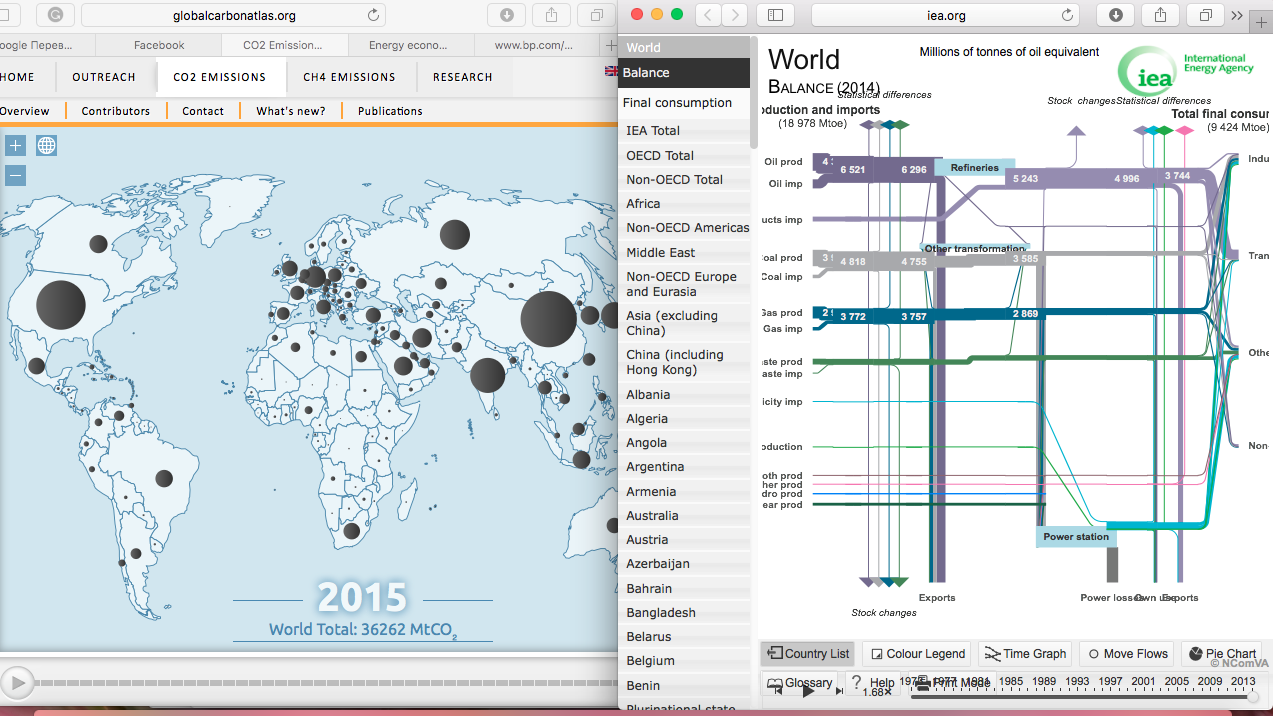Select Non-OECD Total in the list
This screenshot has height=716, width=1273.
(683, 179)
